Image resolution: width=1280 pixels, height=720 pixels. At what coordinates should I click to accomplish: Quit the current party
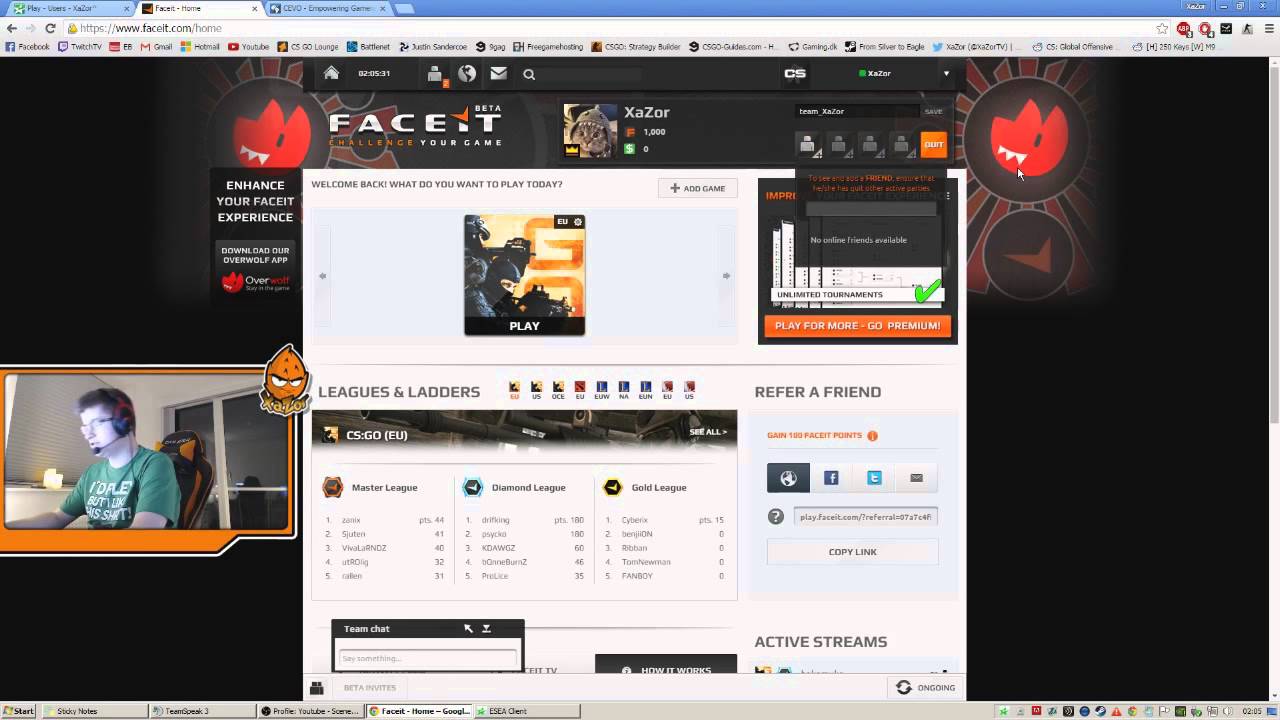(933, 145)
